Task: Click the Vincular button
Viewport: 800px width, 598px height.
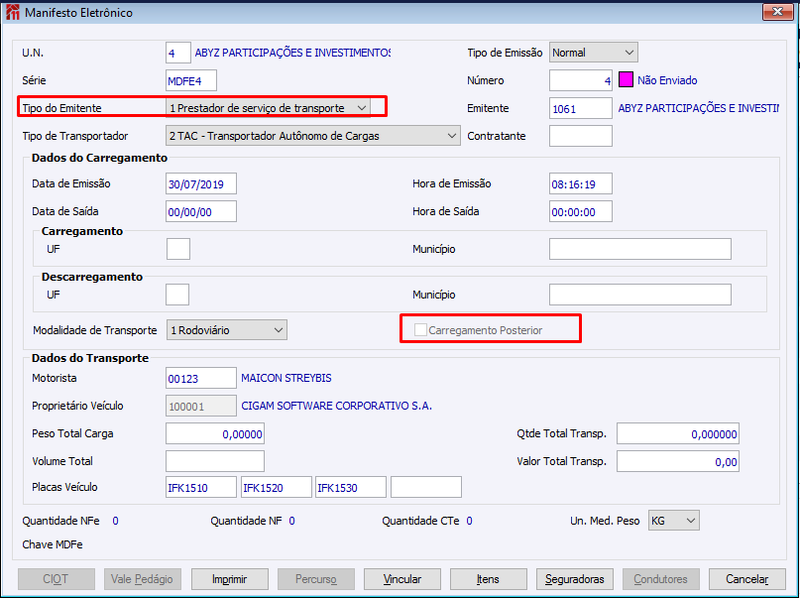Action: (402, 579)
